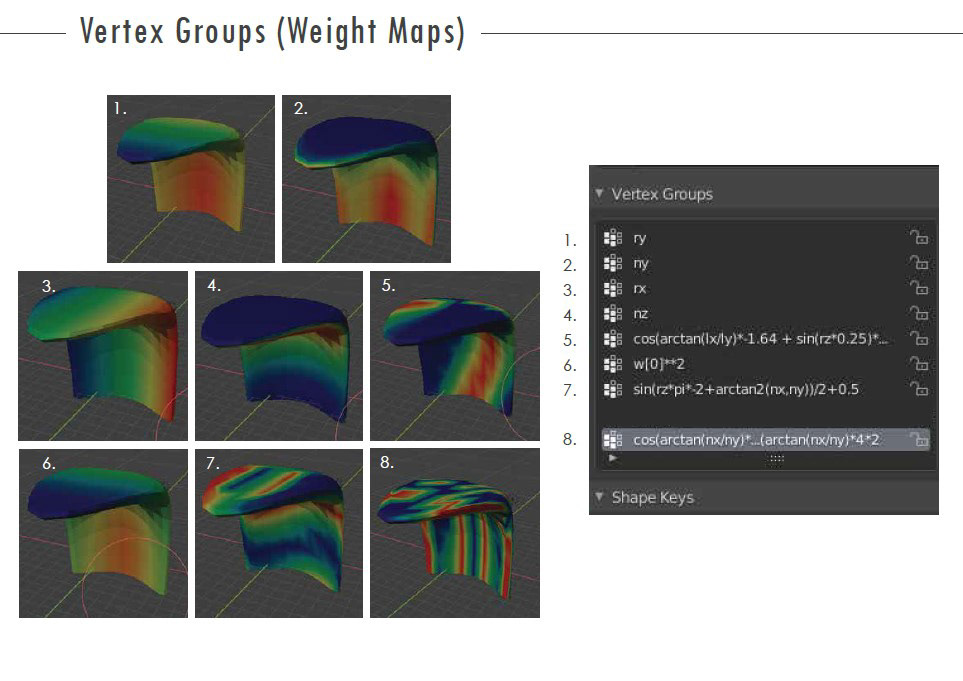Toggle the lock for w[0]**2 group
Viewport: 963px width, 681px height.
click(919, 363)
